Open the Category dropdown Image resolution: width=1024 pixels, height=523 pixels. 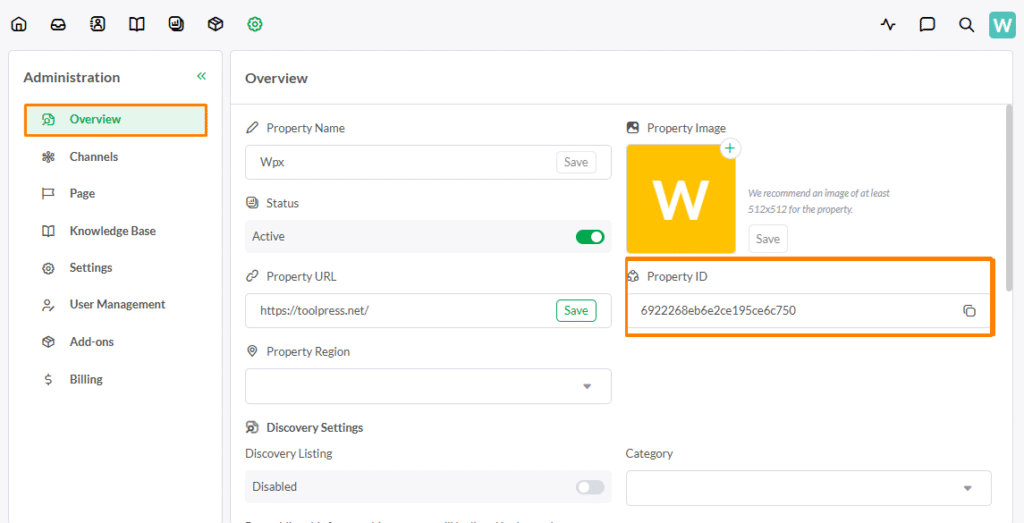[x=808, y=488]
